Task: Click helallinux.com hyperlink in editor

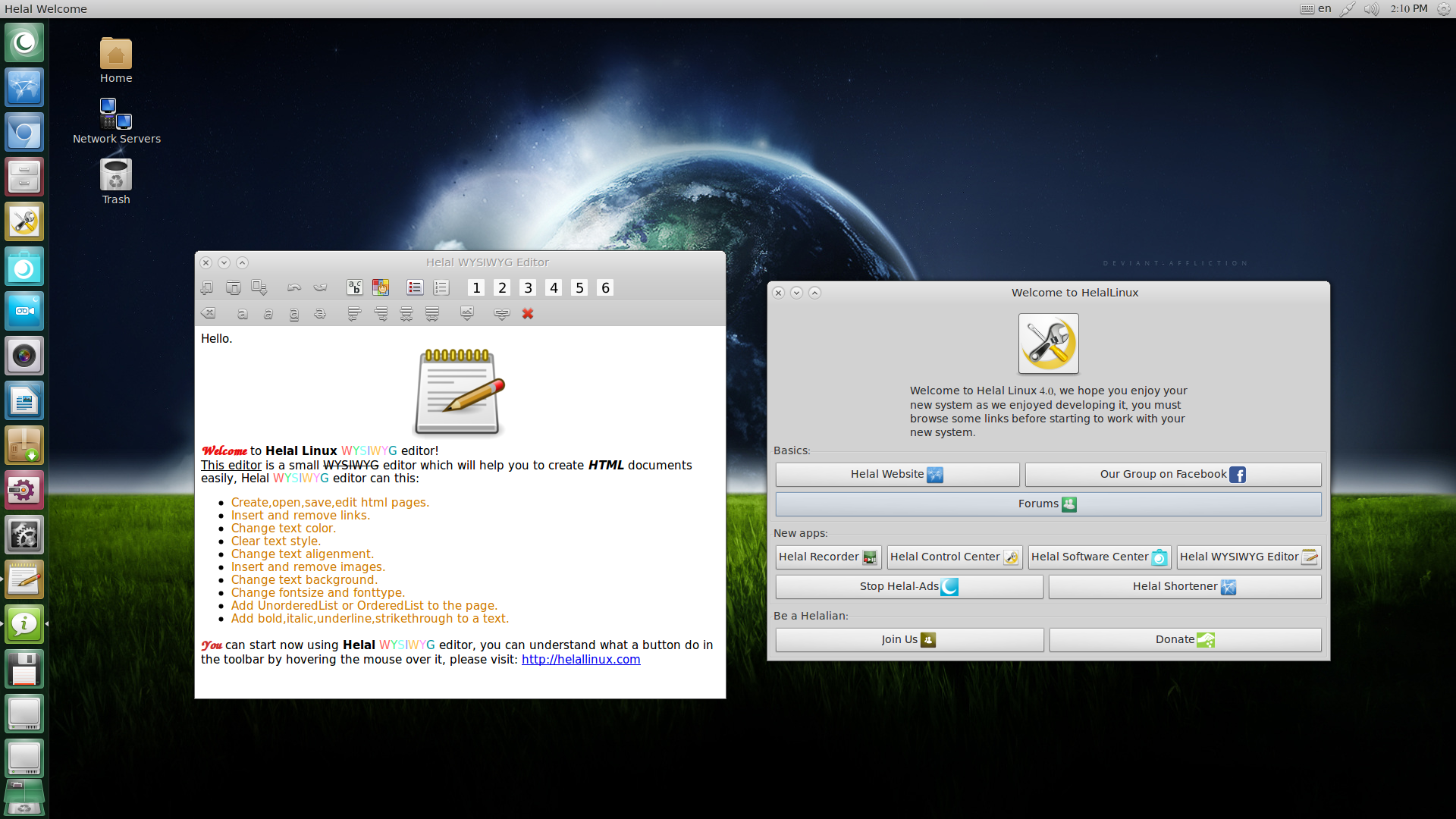Action: 579,659
